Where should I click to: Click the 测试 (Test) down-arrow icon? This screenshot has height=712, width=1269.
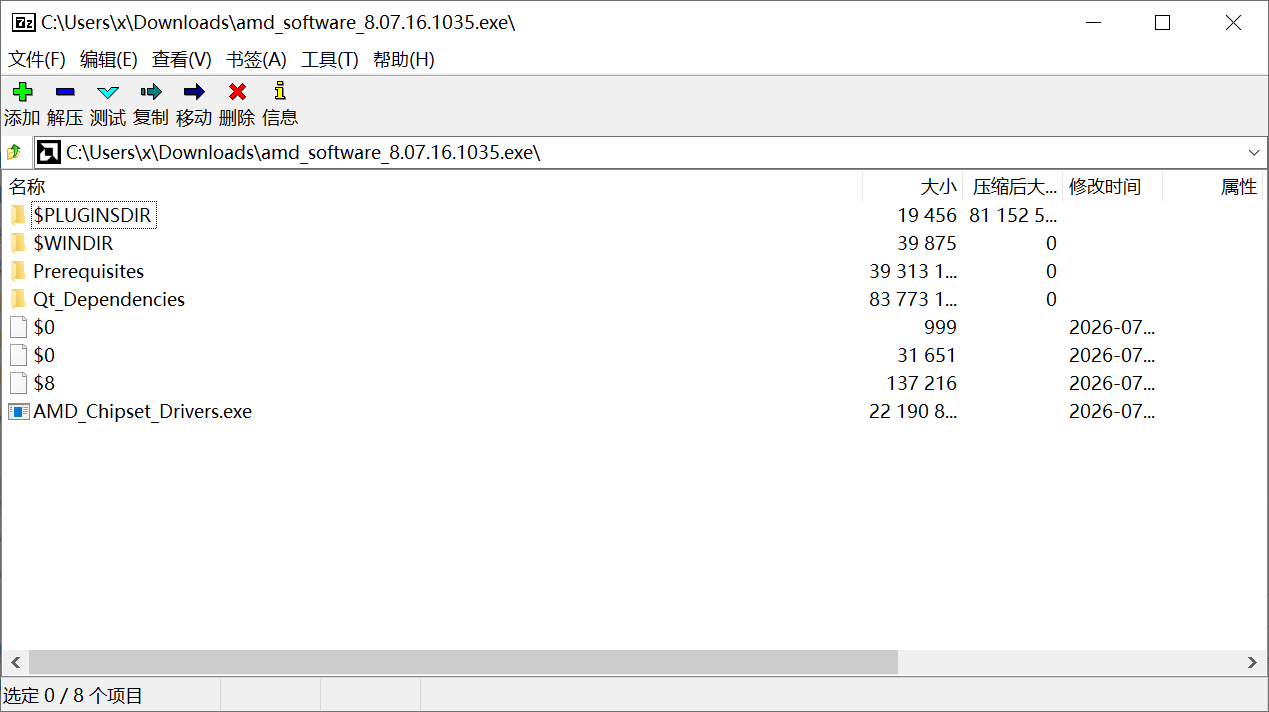(108, 92)
